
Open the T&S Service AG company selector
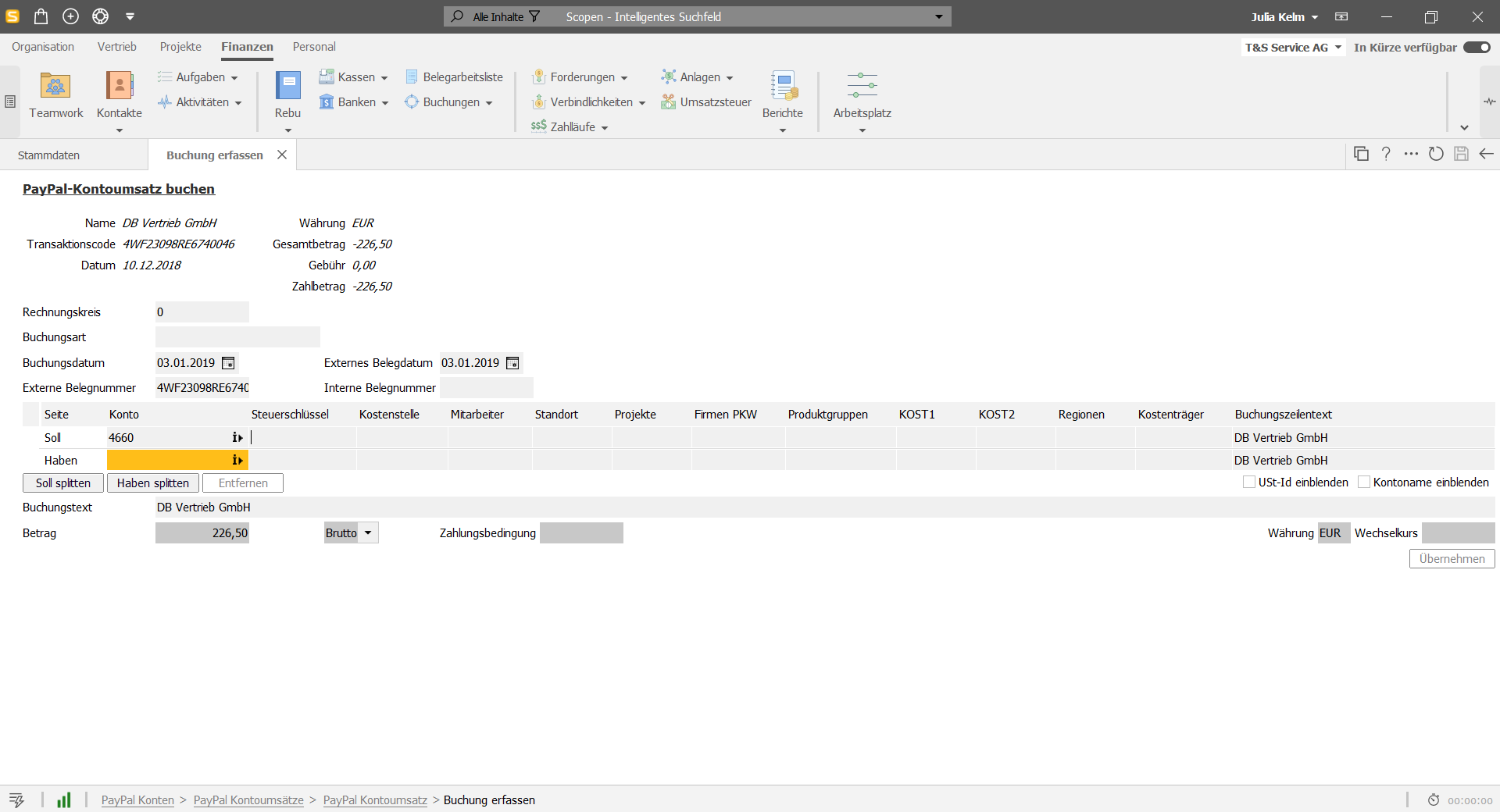click(x=1293, y=47)
